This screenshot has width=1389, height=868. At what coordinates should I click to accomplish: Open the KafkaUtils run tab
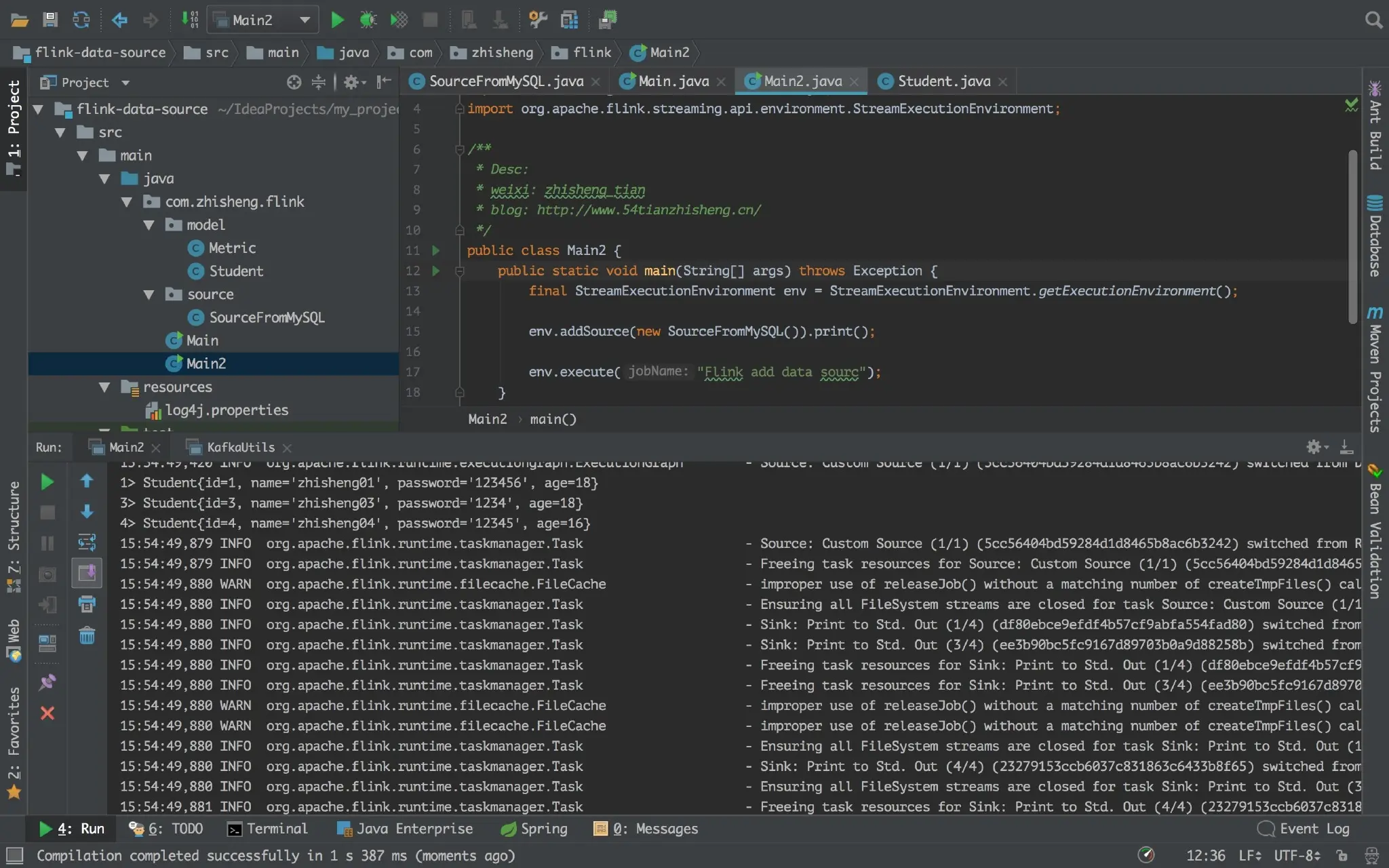coord(240,448)
